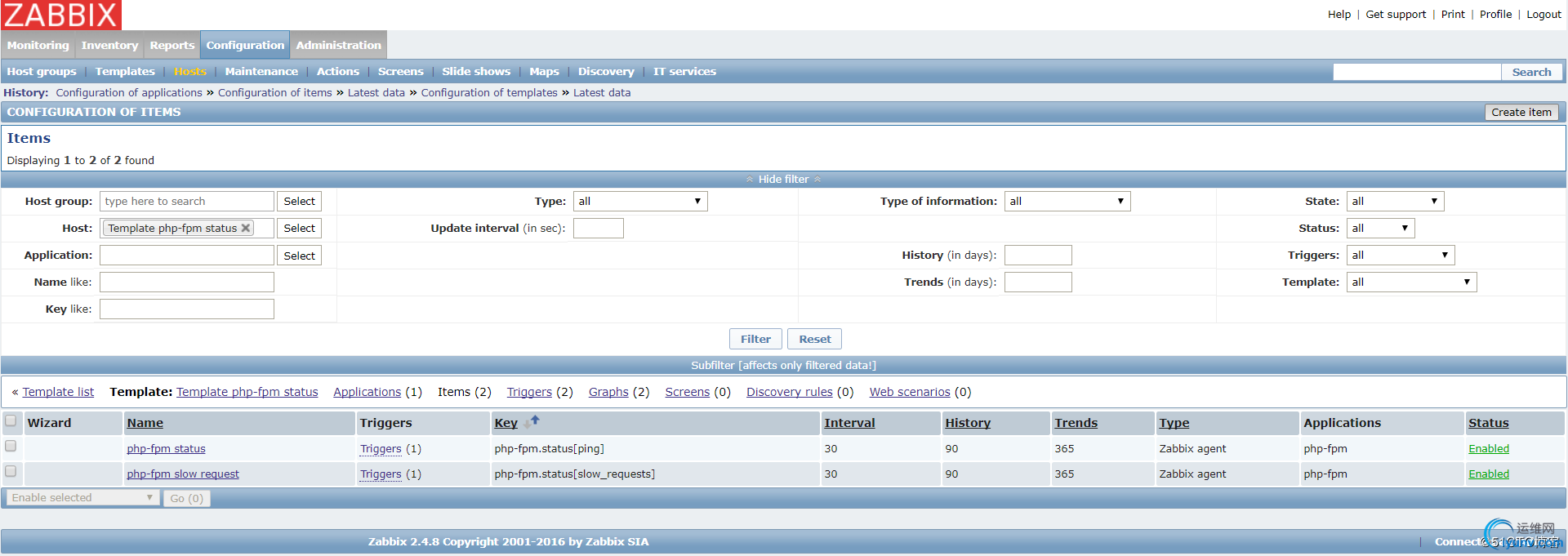Viewport: 1568px width, 556px height.
Task: Click the Profile link
Action: click(x=1495, y=14)
